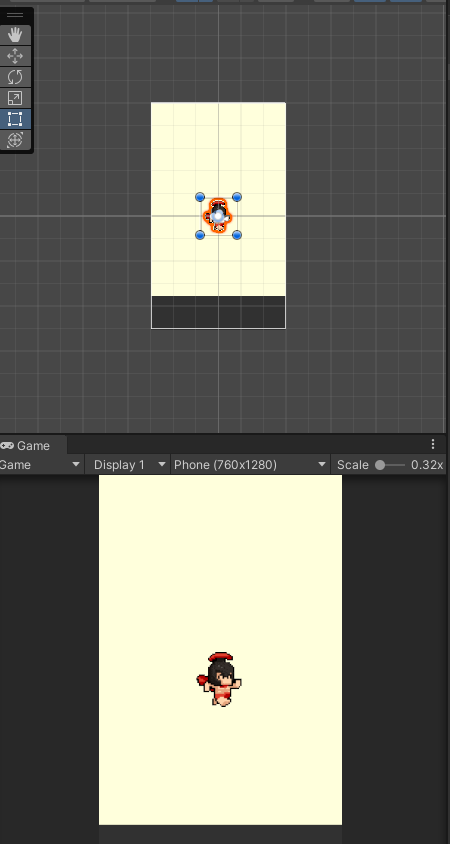Viewport: 450px width, 844px height.
Task: Select the Rect tool
Action: (15, 119)
